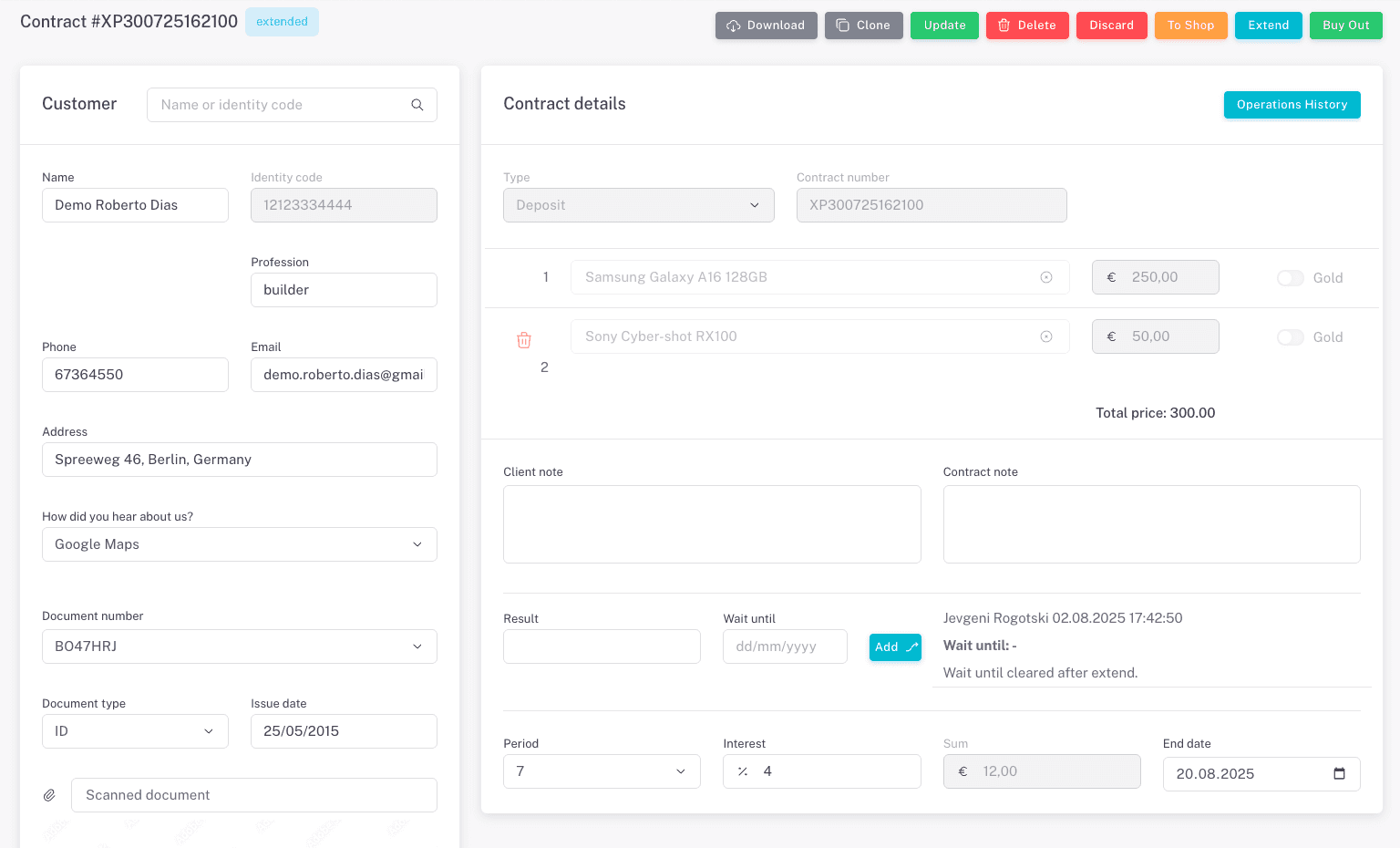This screenshot has width=1400, height=848.
Task: Focus the customer name or identity code search
Action: pos(292,105)
